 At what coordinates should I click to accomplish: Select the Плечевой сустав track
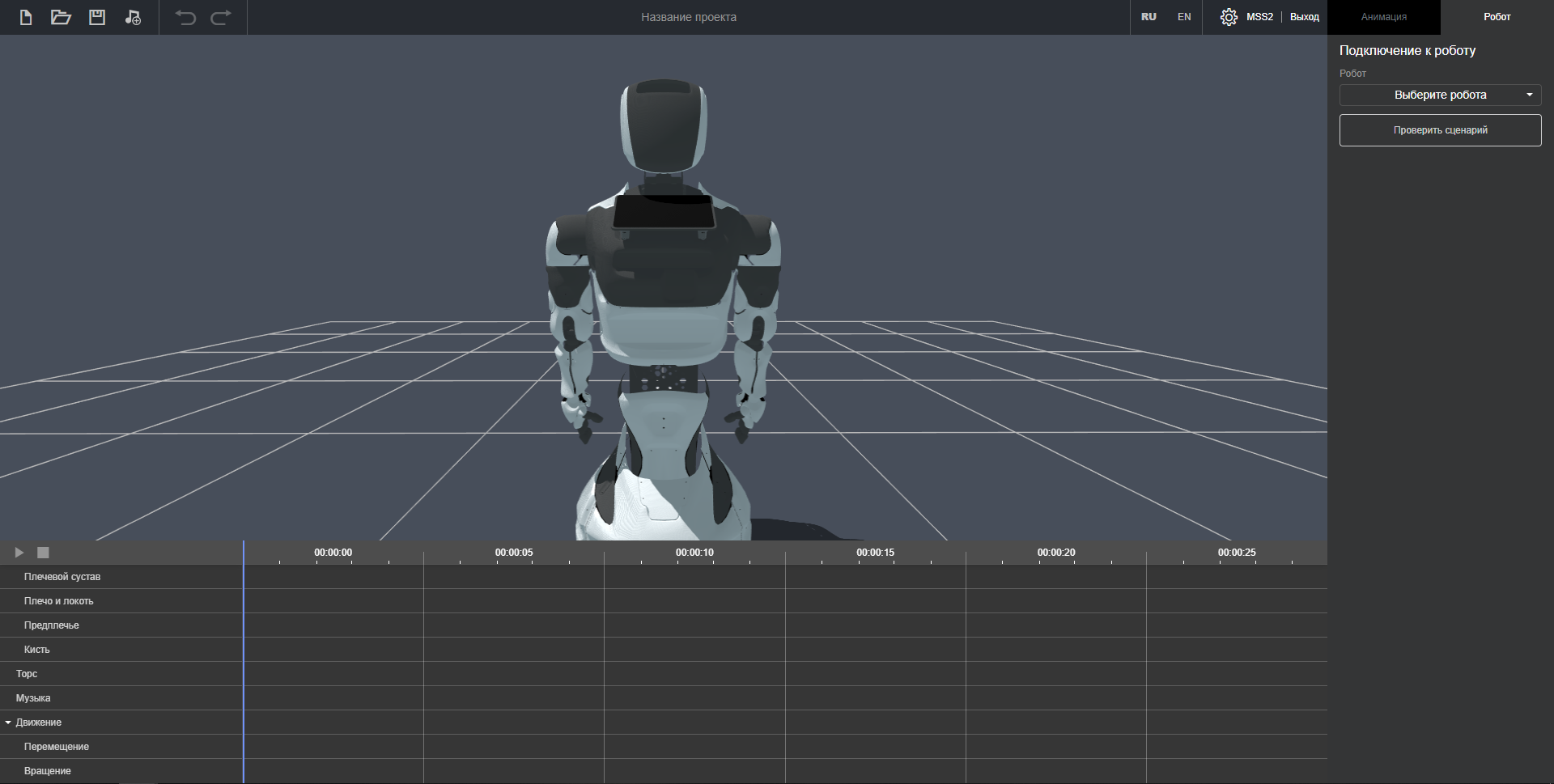(62, 577)
